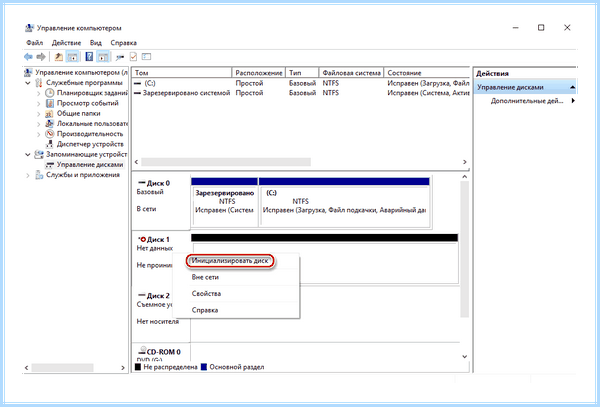
Task: Toggle the show/hide console tree toolbar icon
Action: tap(72, 57)
